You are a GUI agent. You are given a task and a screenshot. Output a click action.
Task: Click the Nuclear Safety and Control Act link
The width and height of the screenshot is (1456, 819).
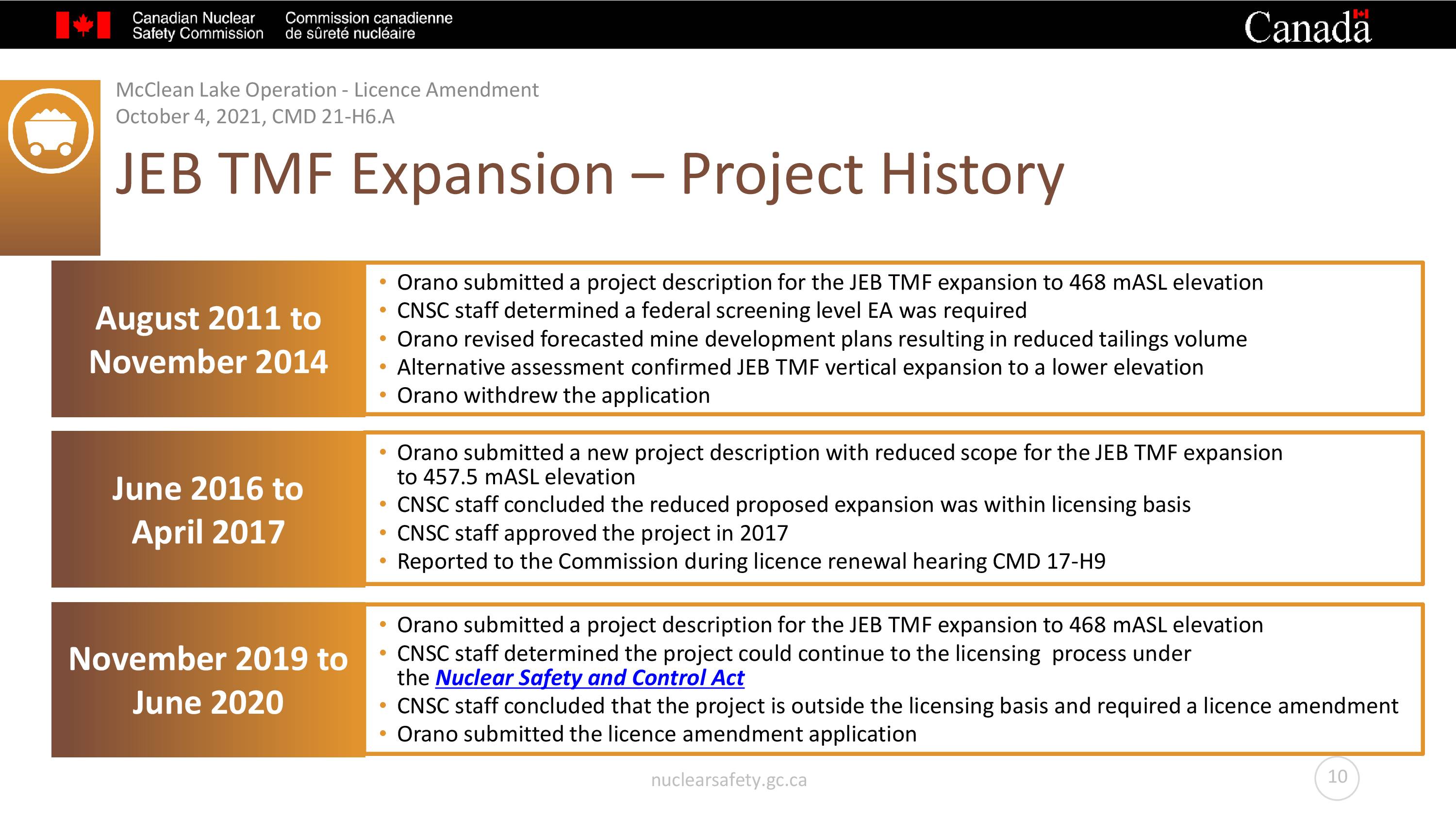pos(590,678)
